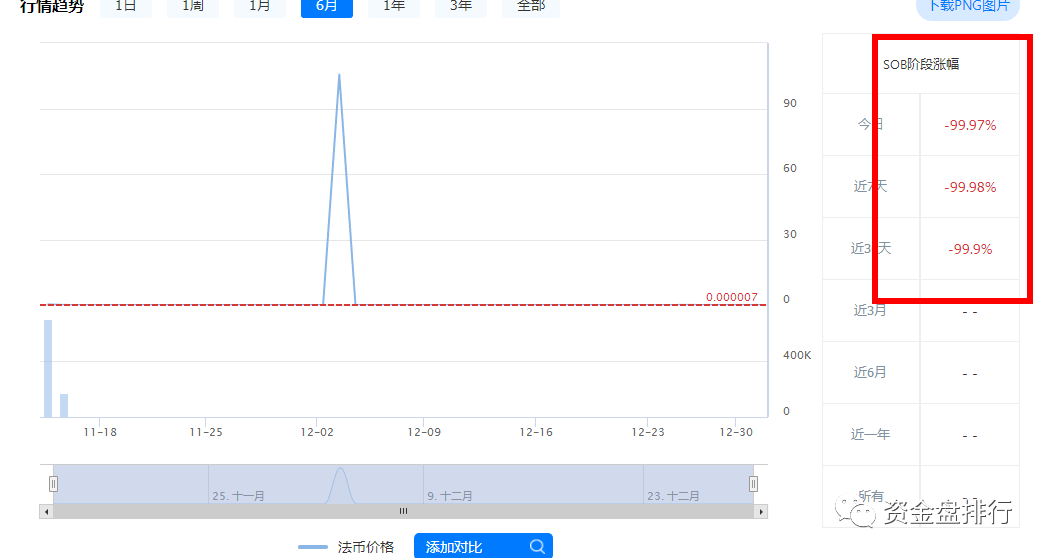Click the 12-30 date axis label
This screenshot has height=558, width=1046.
click(736, 432)
